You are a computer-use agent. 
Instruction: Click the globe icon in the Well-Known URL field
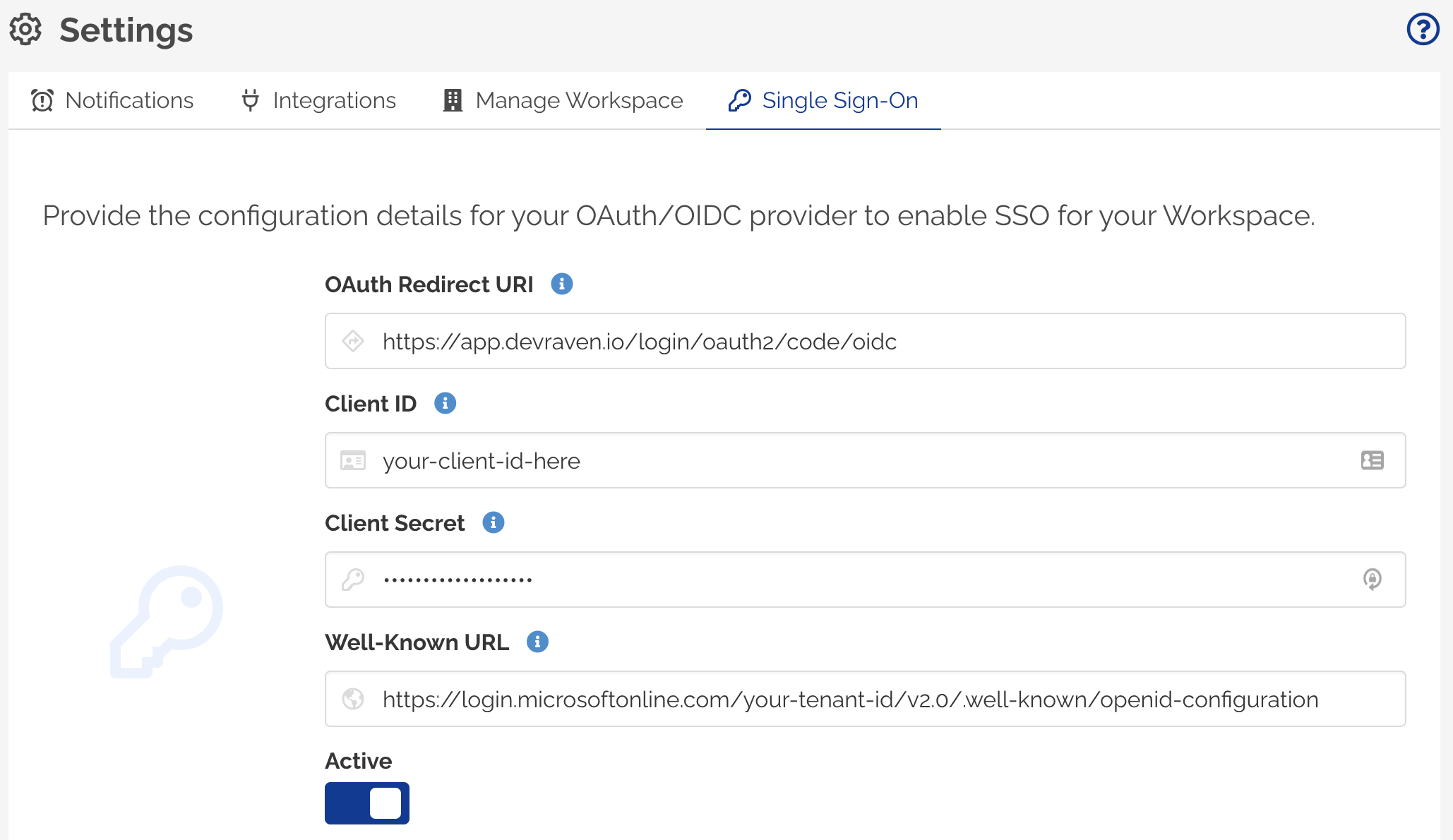point(353,699)
